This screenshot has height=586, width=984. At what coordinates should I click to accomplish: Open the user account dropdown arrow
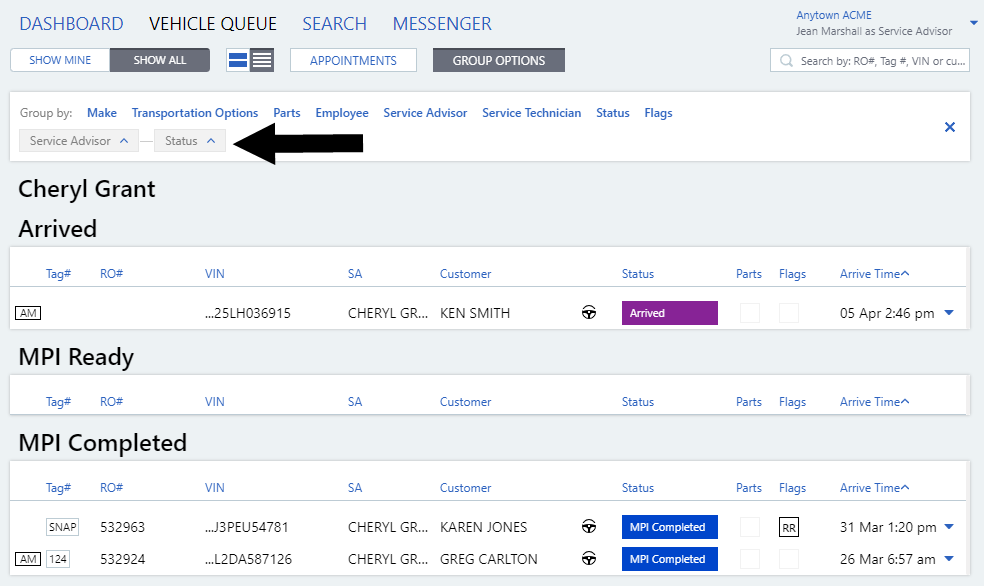click(974, 23)
